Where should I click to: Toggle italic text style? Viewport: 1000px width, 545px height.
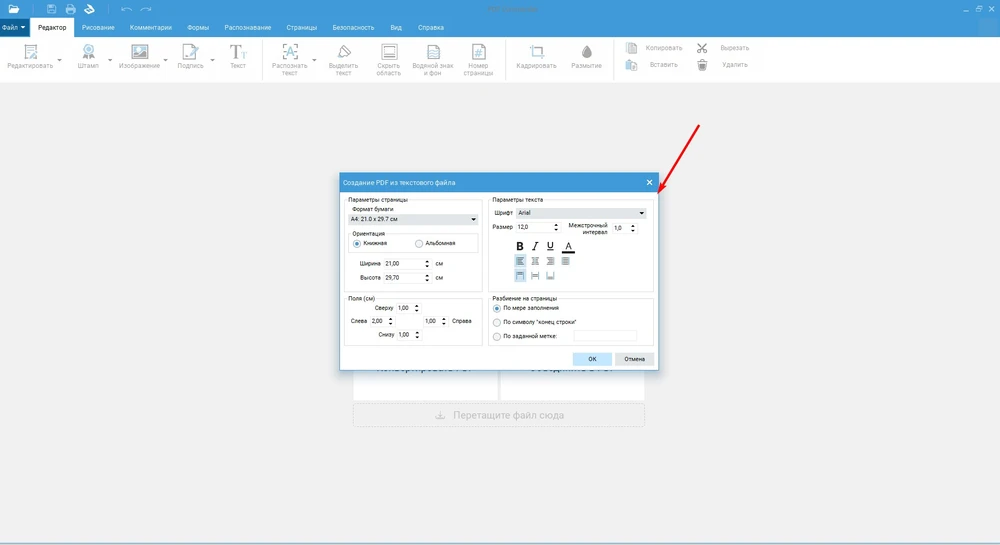535,246
